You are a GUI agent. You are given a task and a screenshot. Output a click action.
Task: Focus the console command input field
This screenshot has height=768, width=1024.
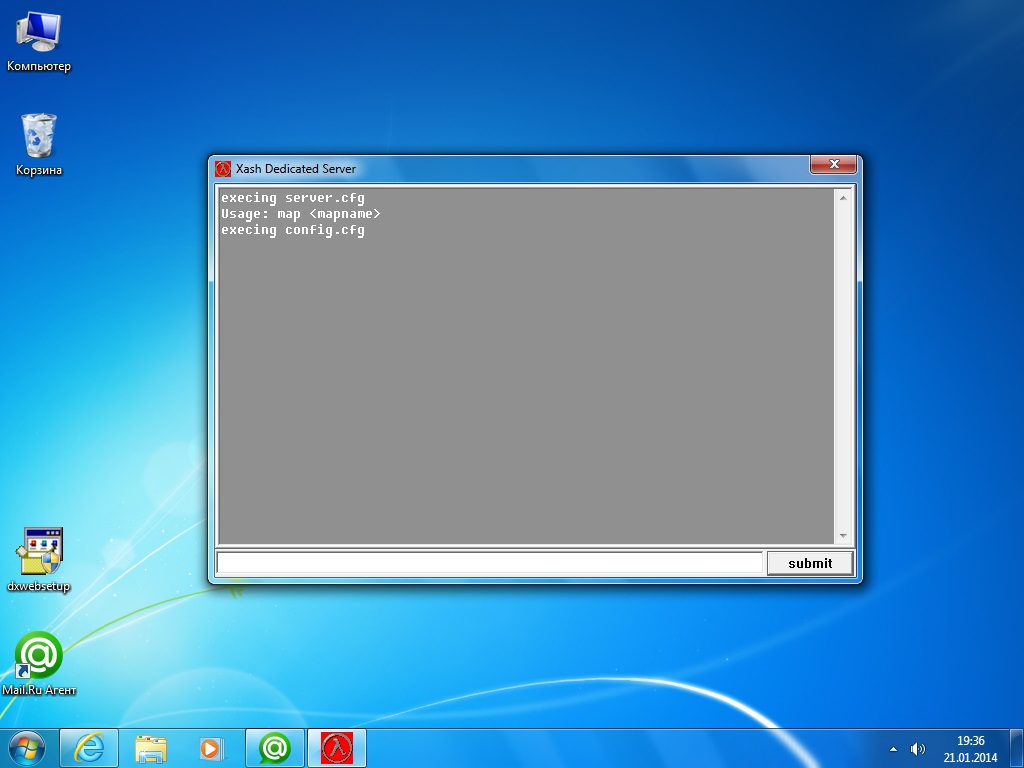pos(490,563)
